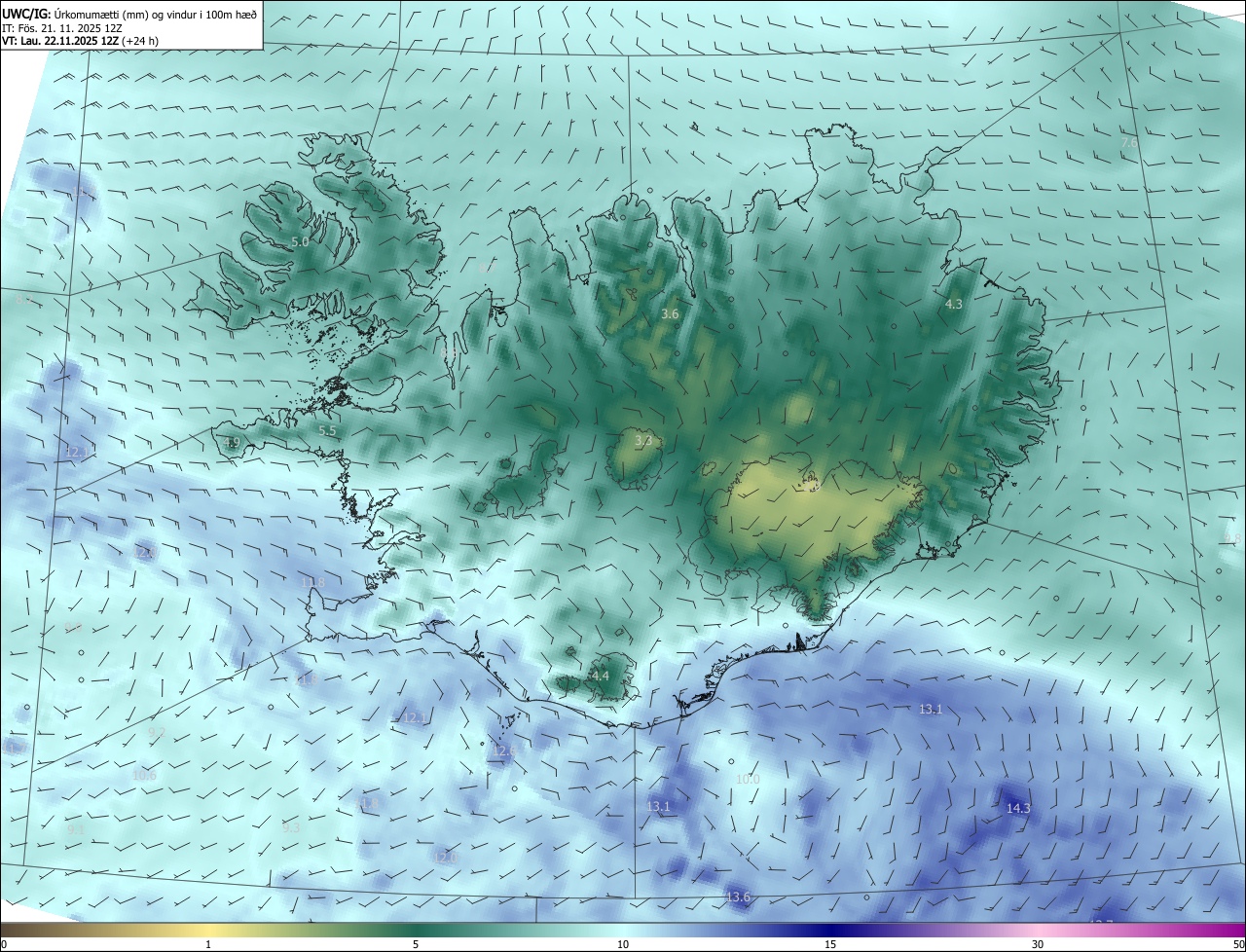Screen dimensions: 1246x952
Task: Click the 'VT: Lau. 22.11.2025 12Z (+24 h)' line
Action: pyautogui.click(x=81, y=41)
